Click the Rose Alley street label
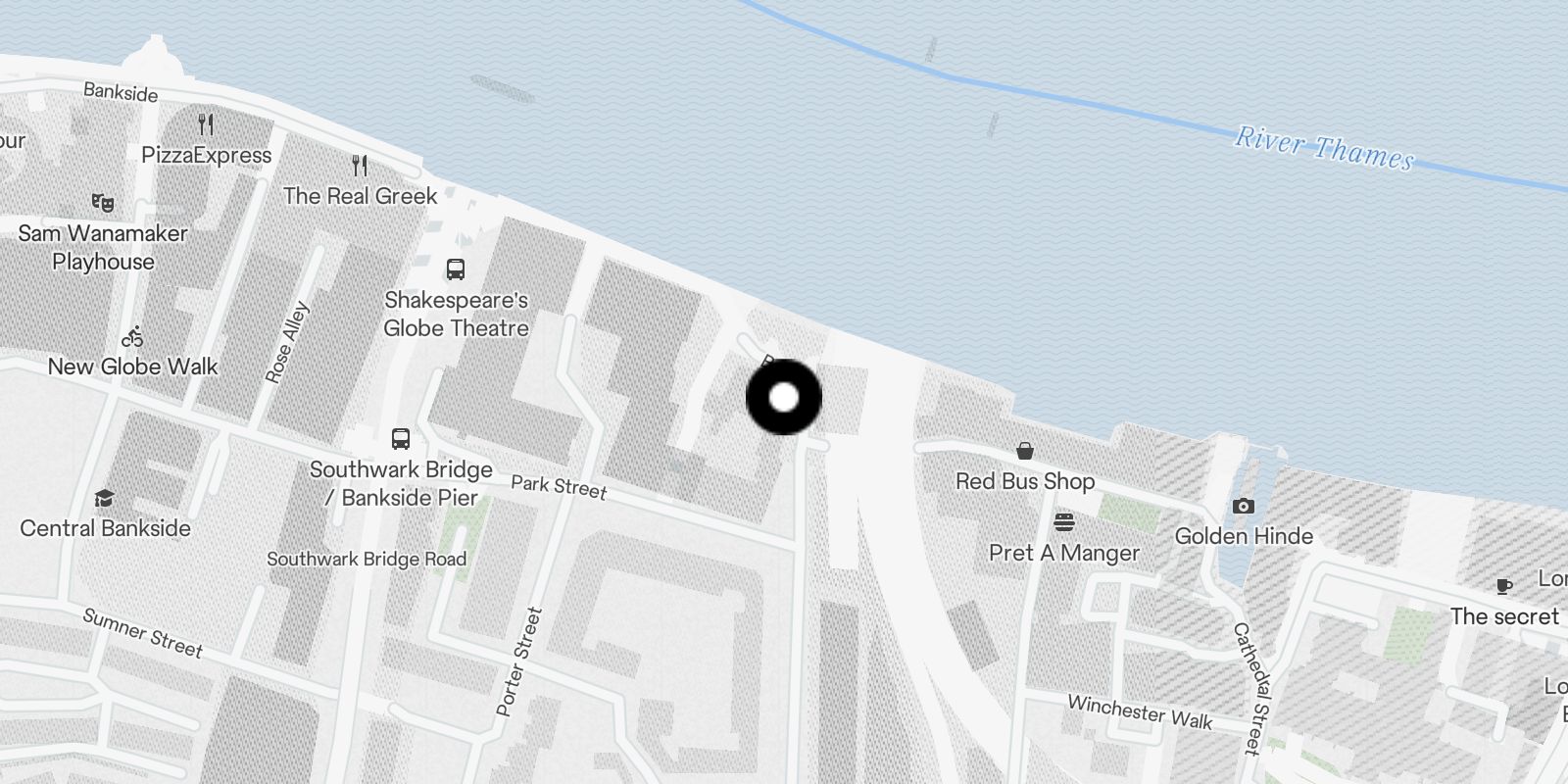Viewport: 1568px width, 784px height. pyautogui.click(x=287, y=342)
